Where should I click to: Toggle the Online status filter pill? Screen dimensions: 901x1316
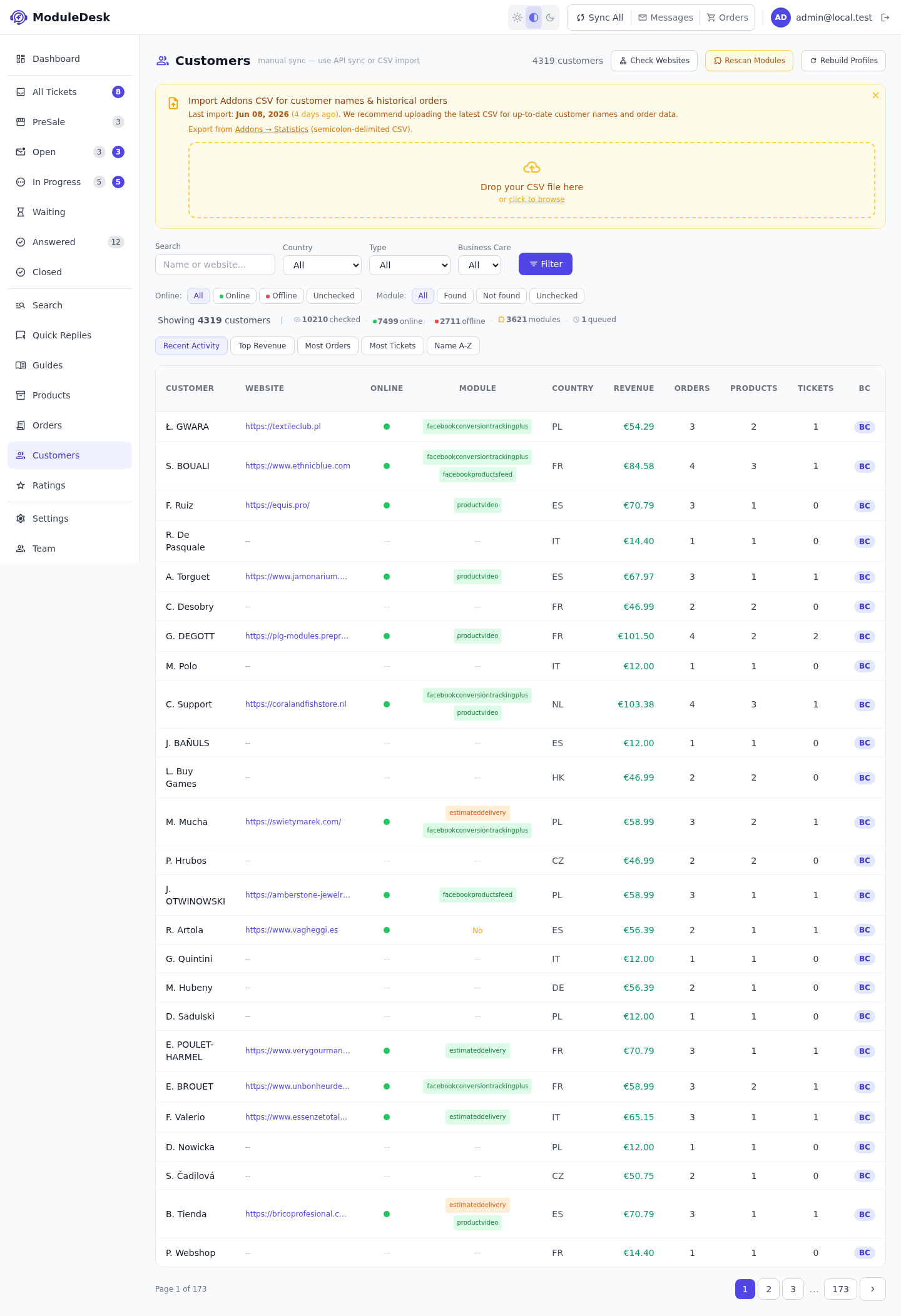coord(235,296)
